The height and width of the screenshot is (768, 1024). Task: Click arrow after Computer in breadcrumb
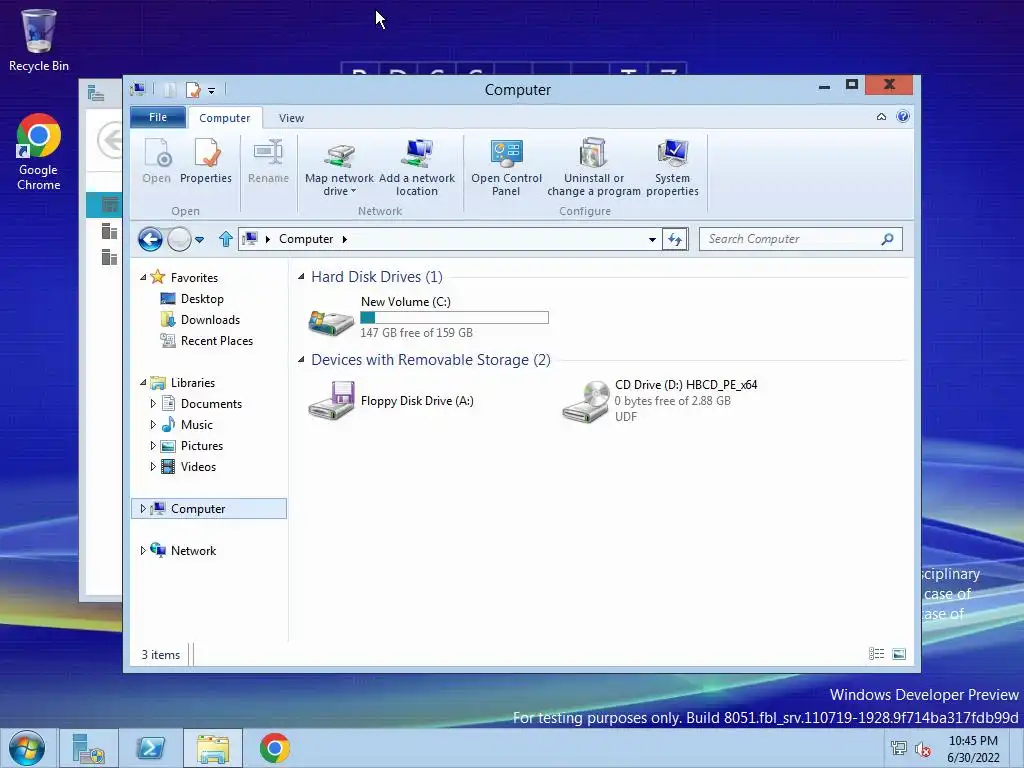[x=345, y=239]
